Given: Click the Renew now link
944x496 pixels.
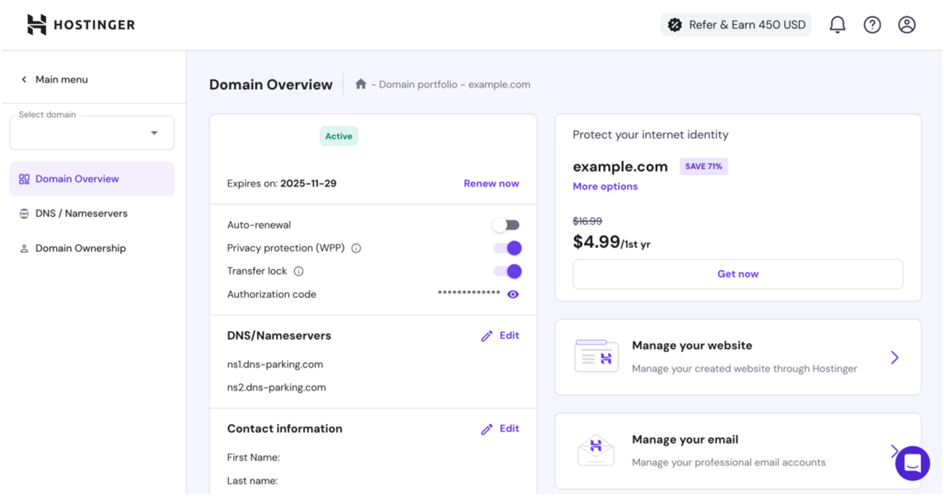Looking at the screenshot, I should [491, 184].
